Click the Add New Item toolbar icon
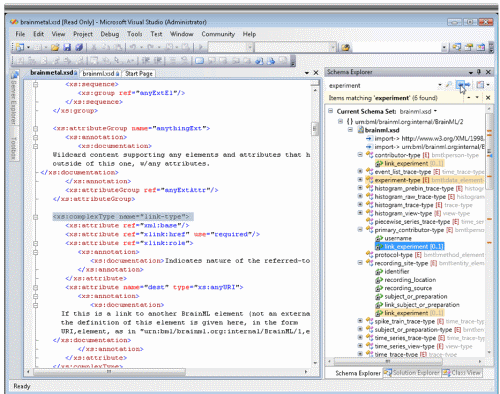Screen dimensions: 500x394 click(37, 47)
